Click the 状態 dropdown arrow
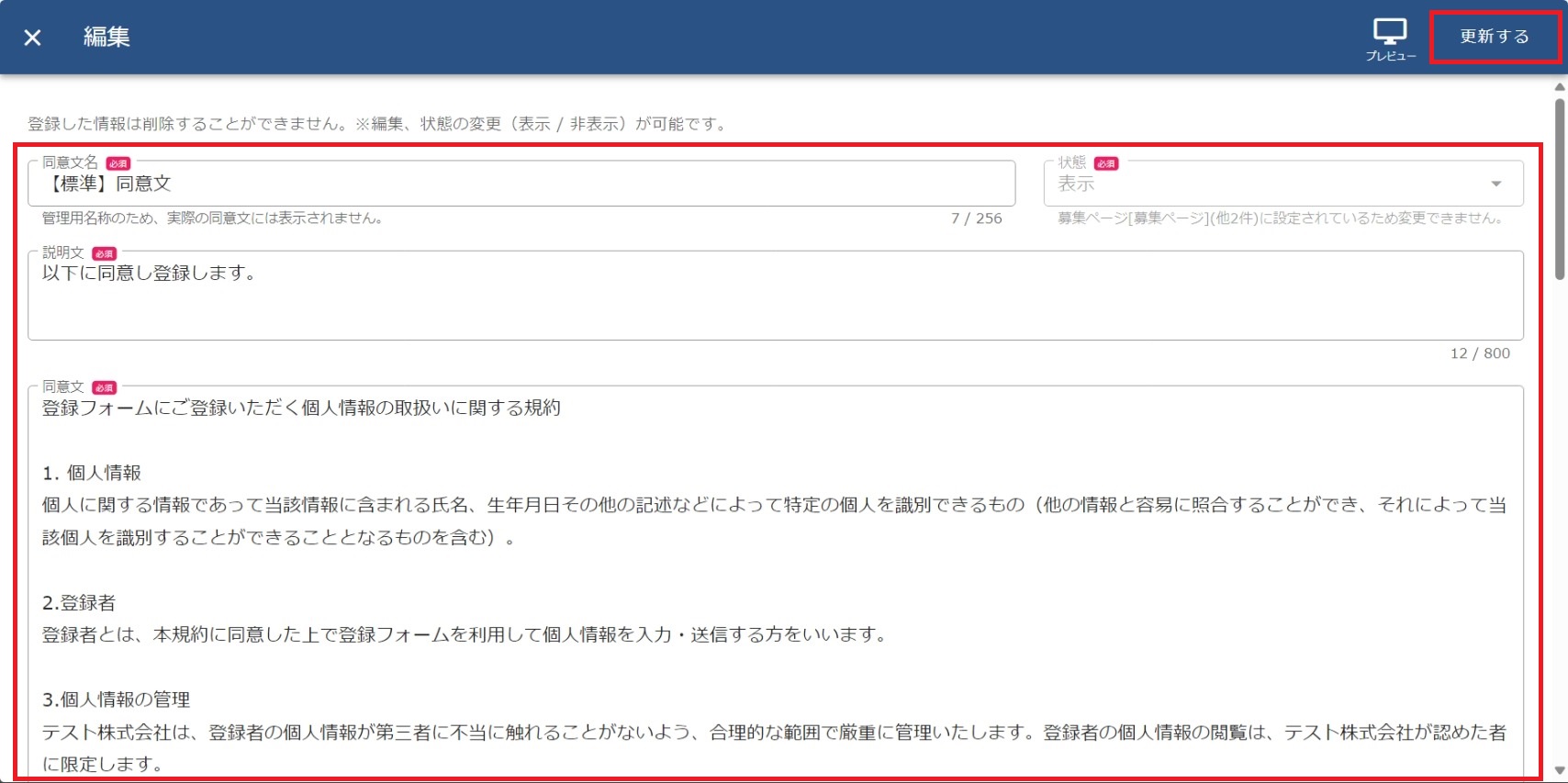Screen dimensions: 1568x783 click(1495, 185)
